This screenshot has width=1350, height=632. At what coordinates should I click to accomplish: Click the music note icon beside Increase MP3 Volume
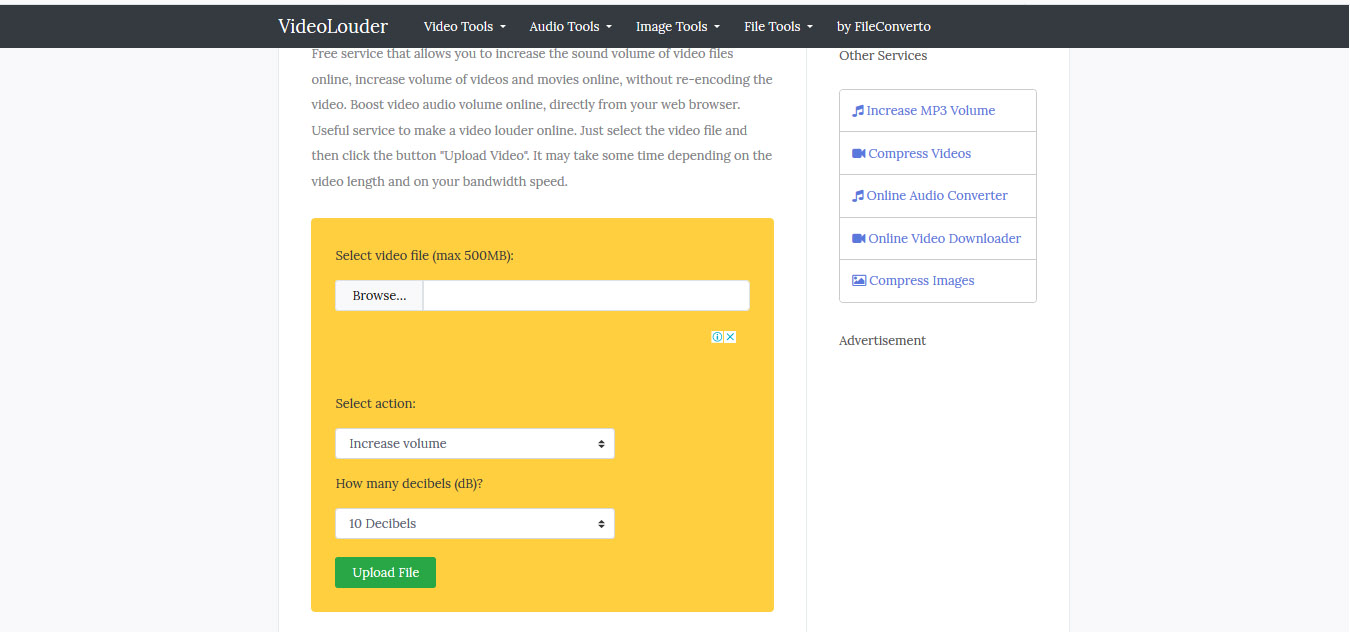(858, 111)
